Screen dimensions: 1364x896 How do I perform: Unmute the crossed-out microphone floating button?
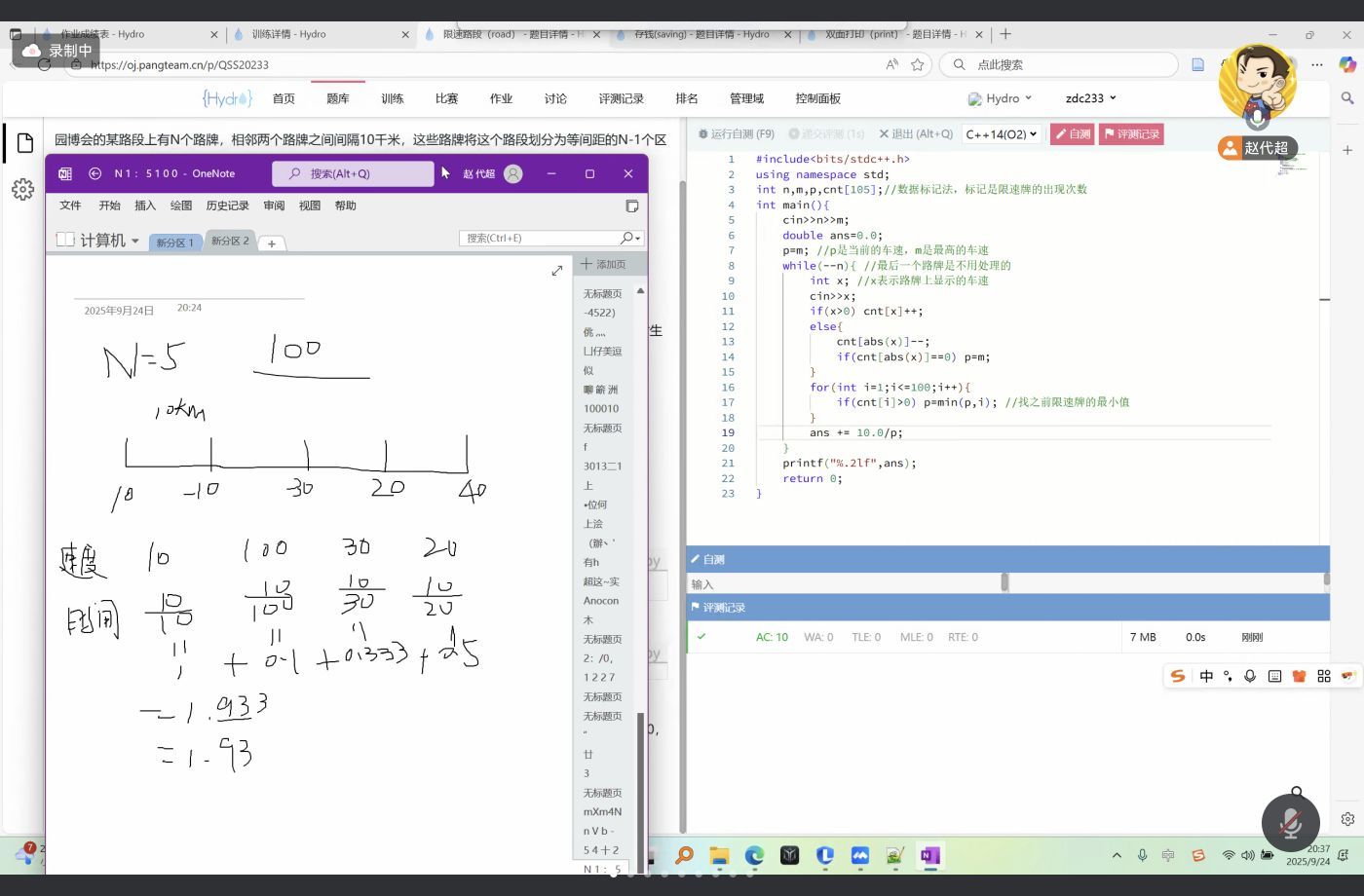tap(1290, 823)
